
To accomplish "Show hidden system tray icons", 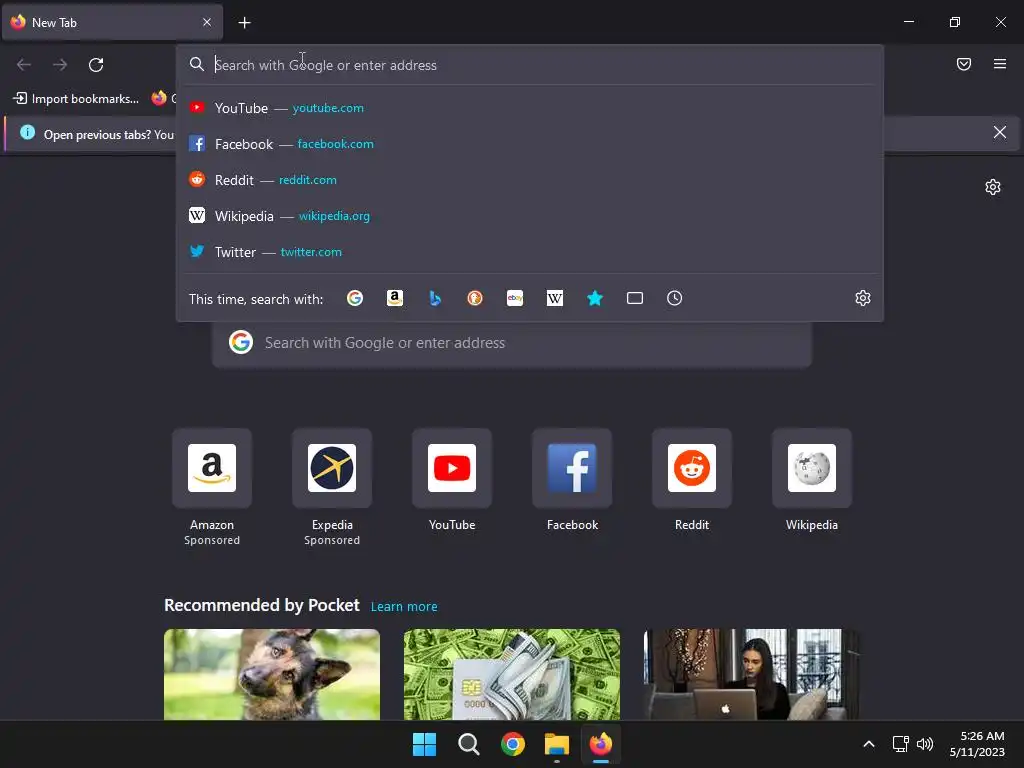I will tap(869, 744).
